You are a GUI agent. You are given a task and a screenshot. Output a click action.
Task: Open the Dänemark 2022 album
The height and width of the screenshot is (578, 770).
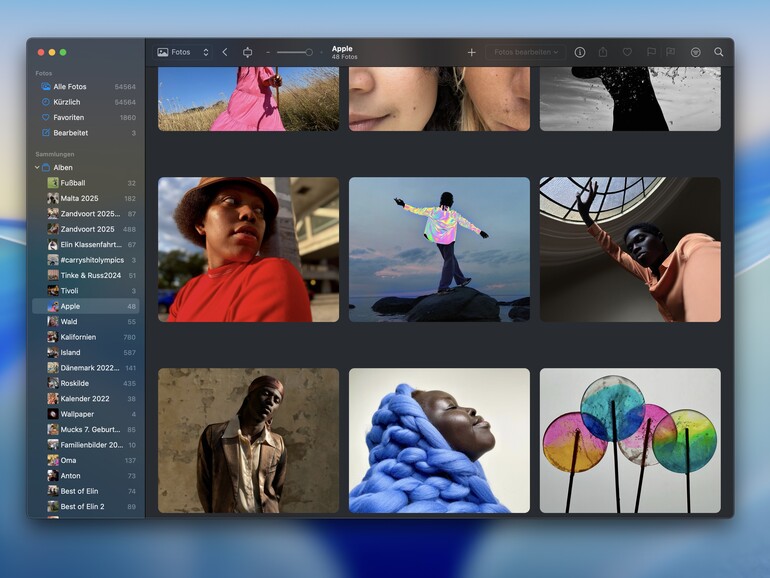pos(86,368)
